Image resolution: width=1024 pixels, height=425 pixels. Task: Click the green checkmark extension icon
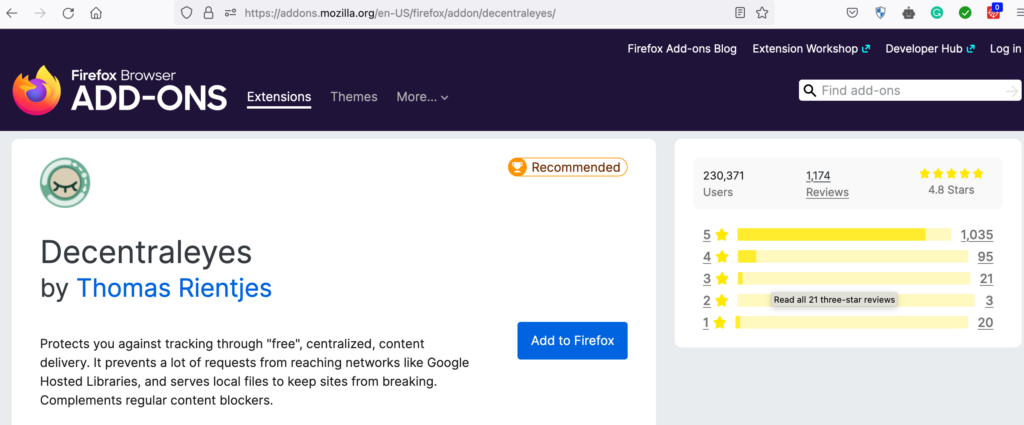tap(965, 12)
